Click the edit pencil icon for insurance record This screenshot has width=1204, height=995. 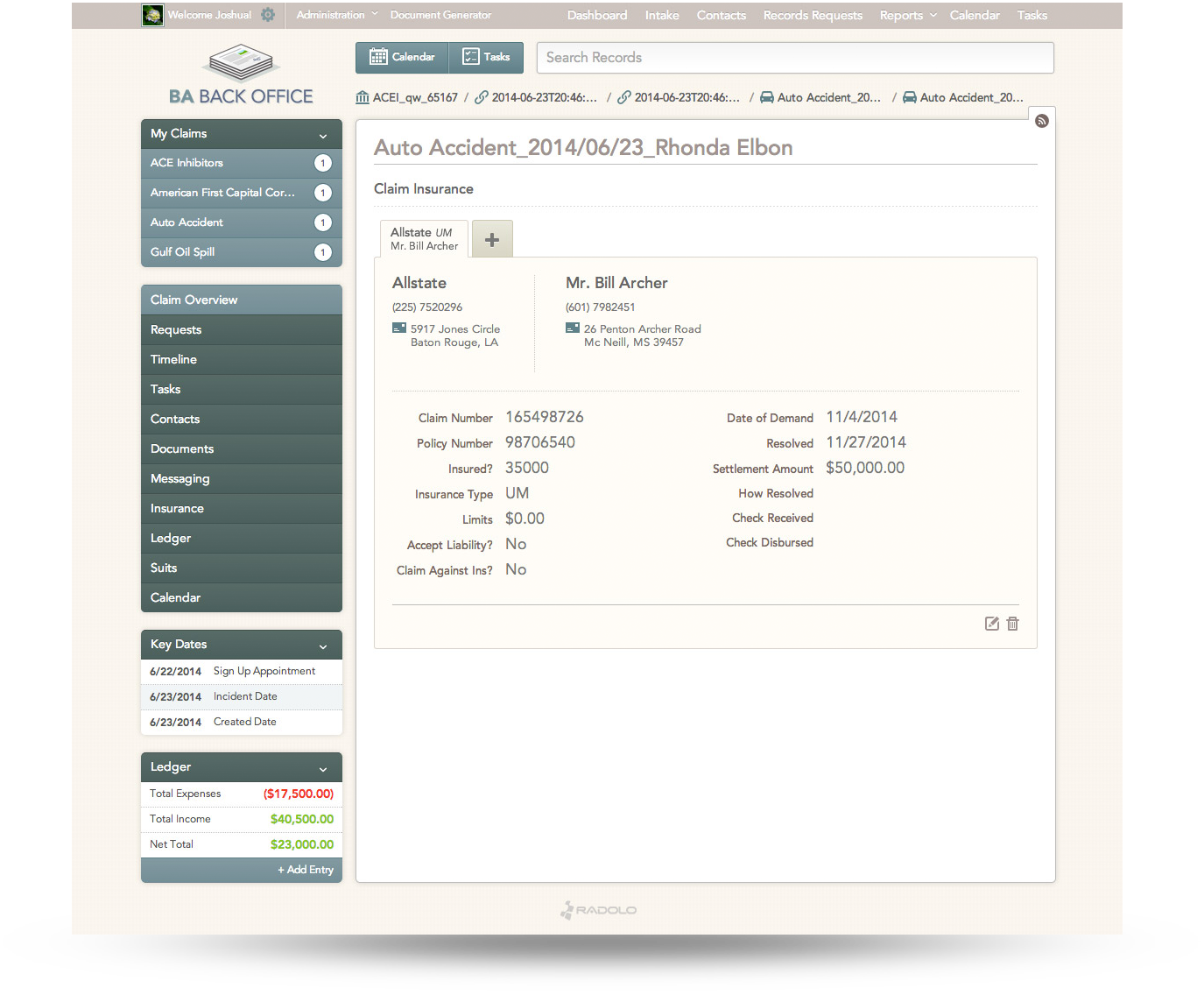[x=991, y=624]
